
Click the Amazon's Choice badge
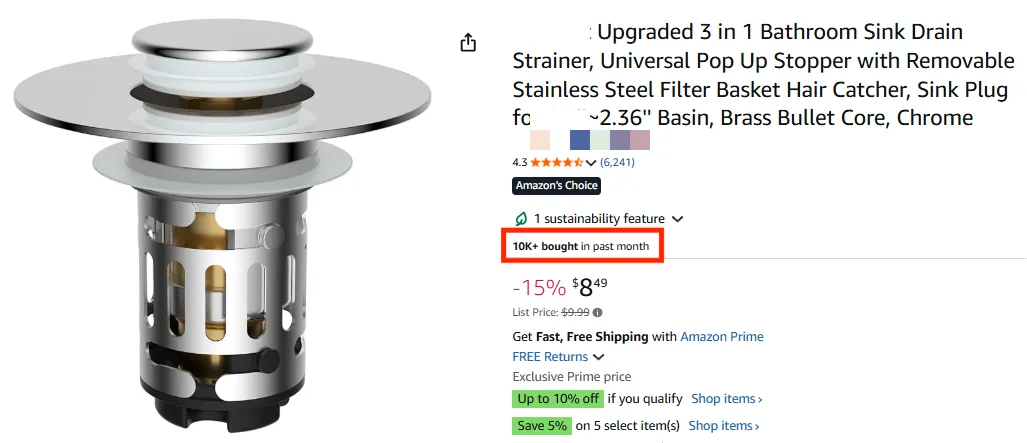[x=556, y=185]
